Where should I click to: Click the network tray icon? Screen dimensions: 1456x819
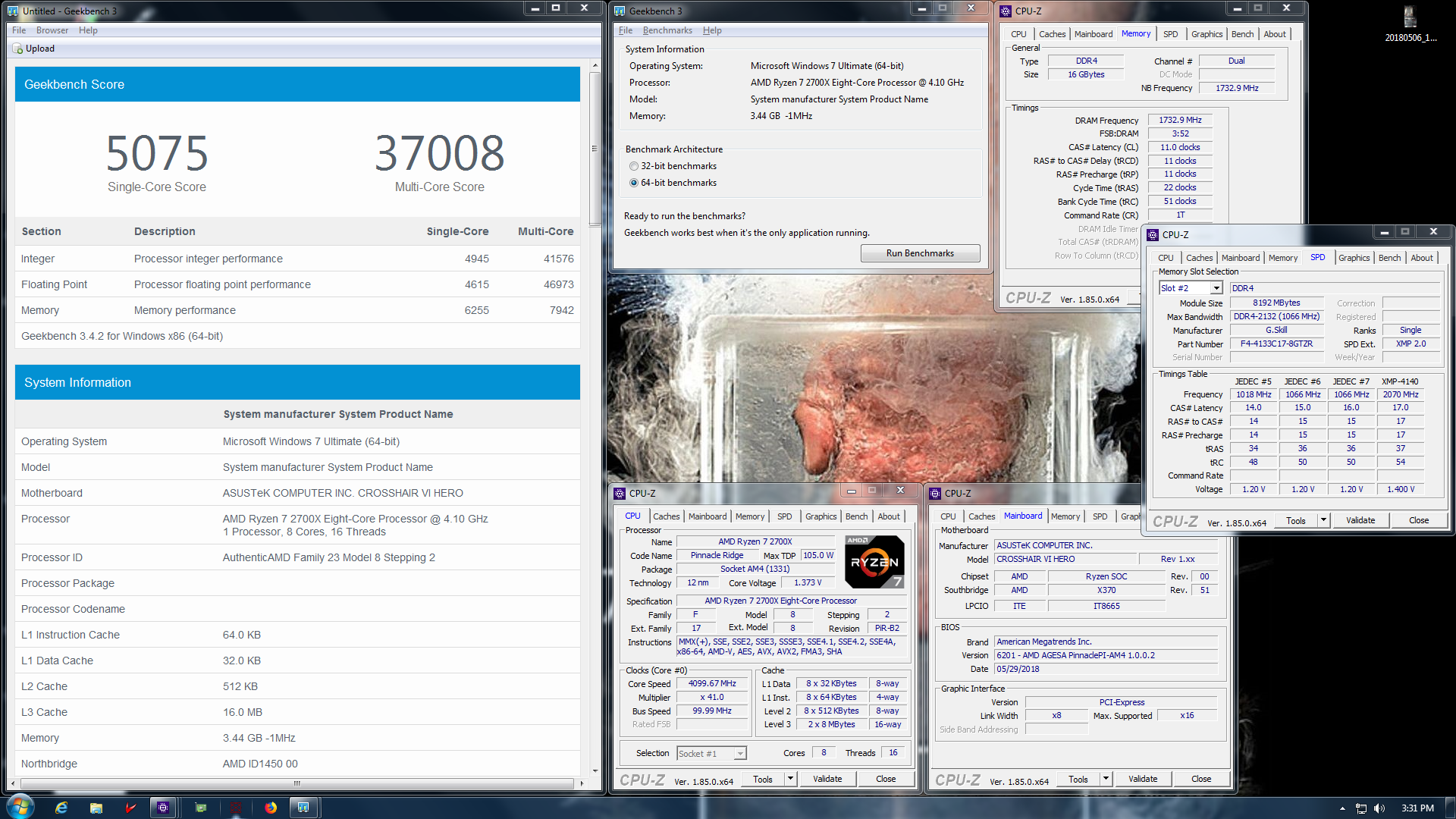1361,808
